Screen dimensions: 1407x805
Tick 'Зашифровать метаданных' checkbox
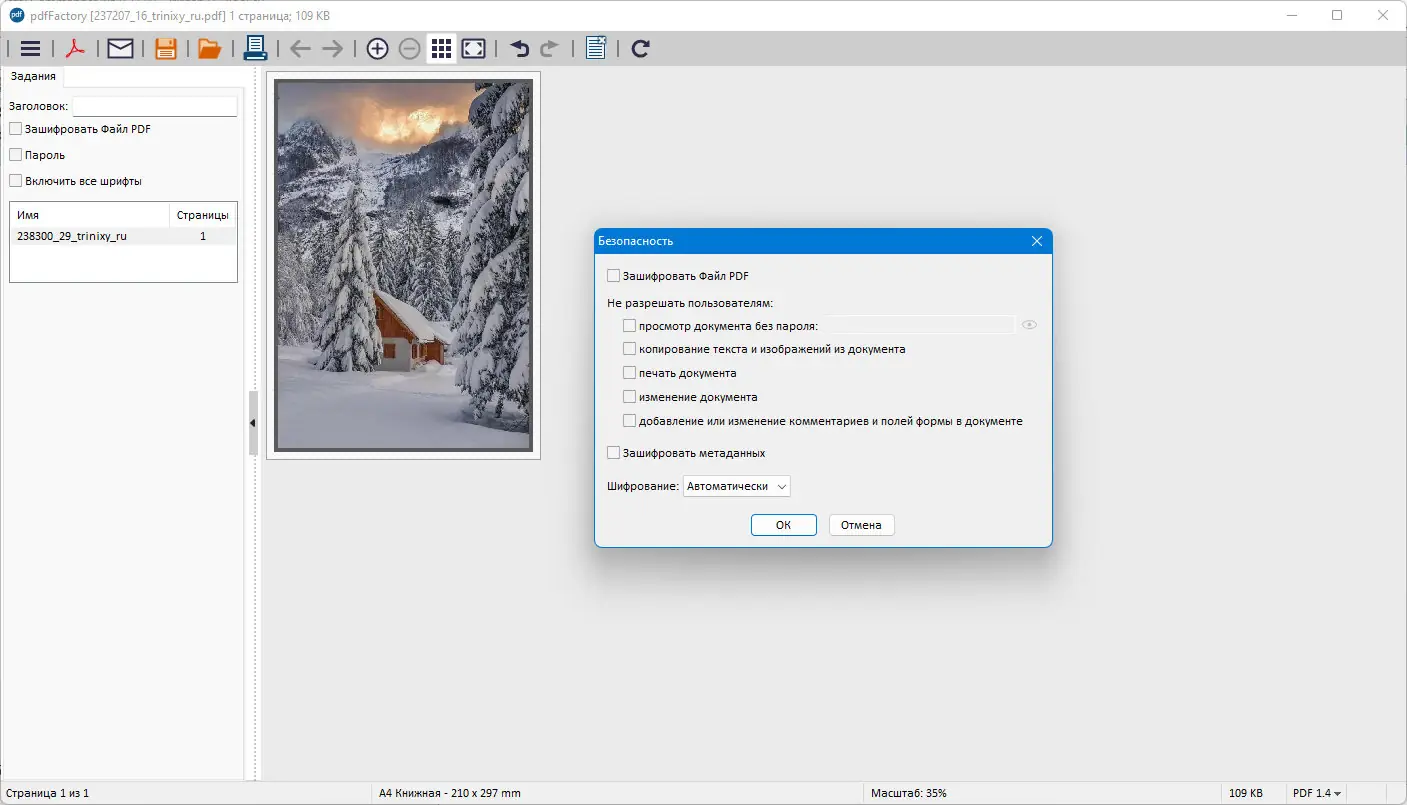614,453
